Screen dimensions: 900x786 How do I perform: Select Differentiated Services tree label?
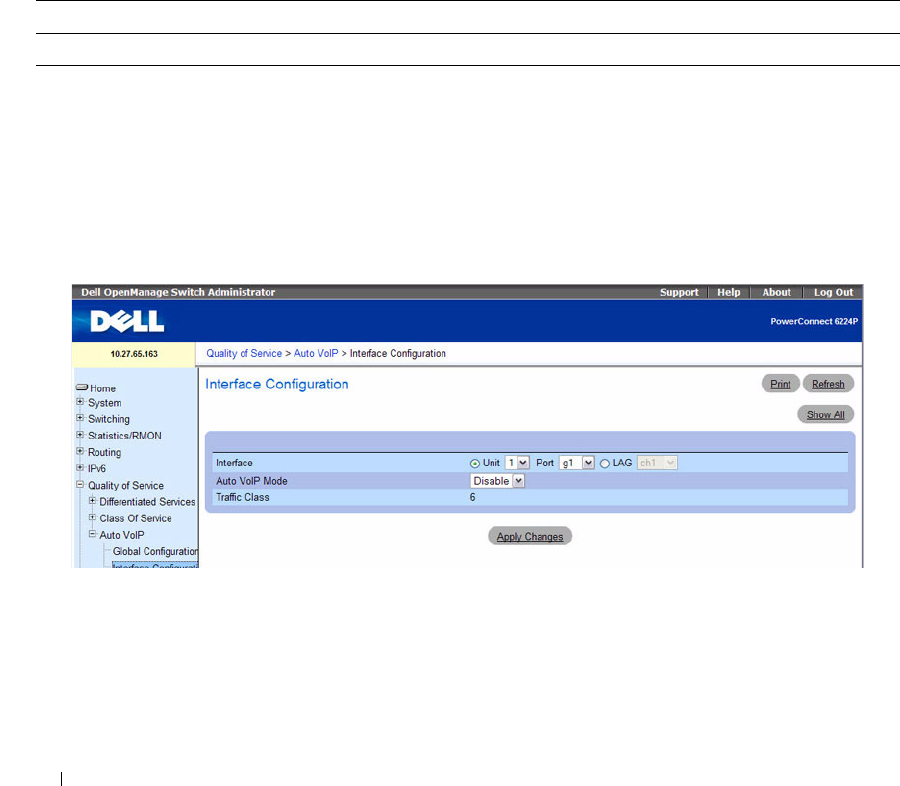coord(147,502)
